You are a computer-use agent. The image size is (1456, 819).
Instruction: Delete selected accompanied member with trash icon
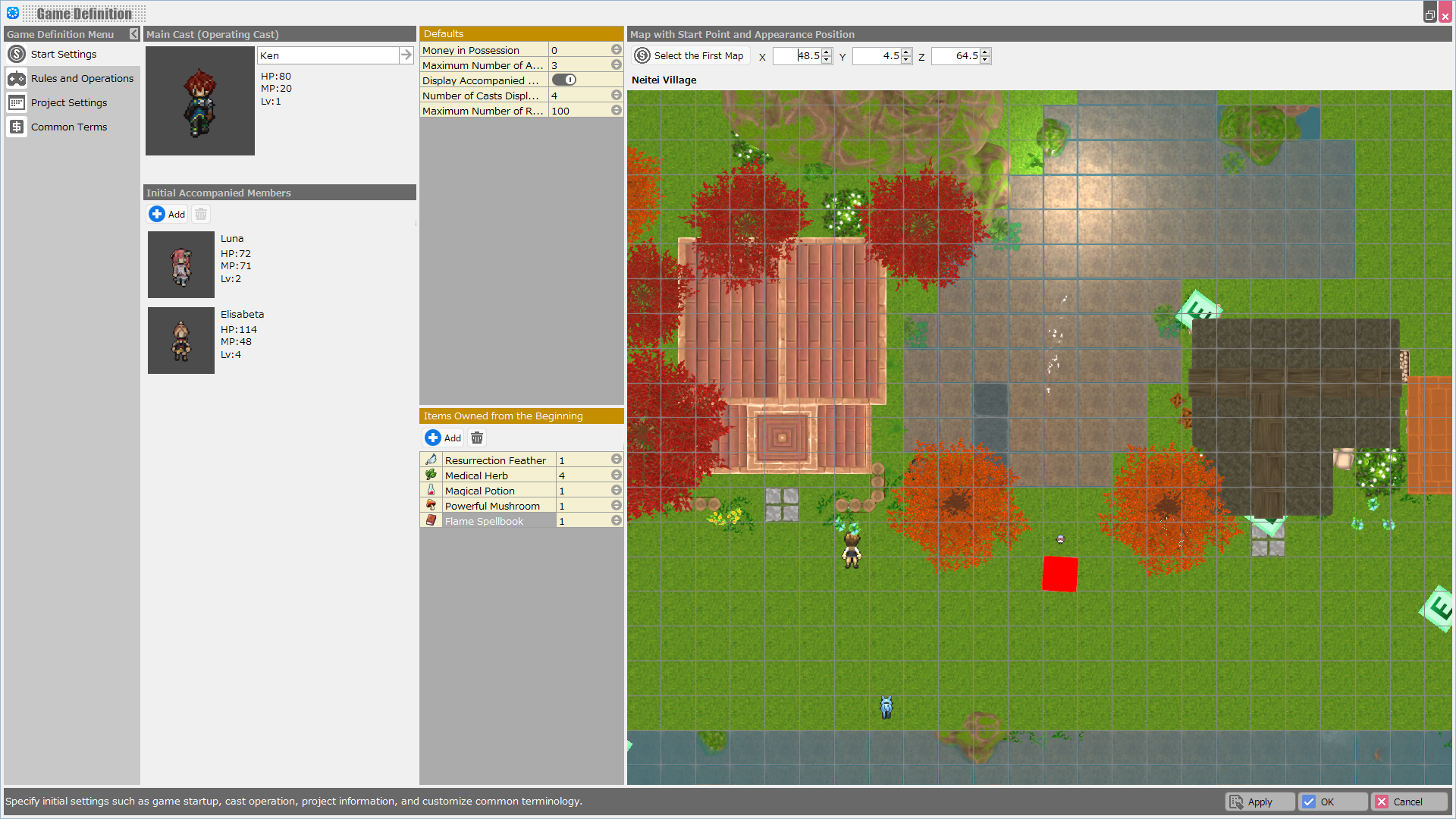coord(201,214)
